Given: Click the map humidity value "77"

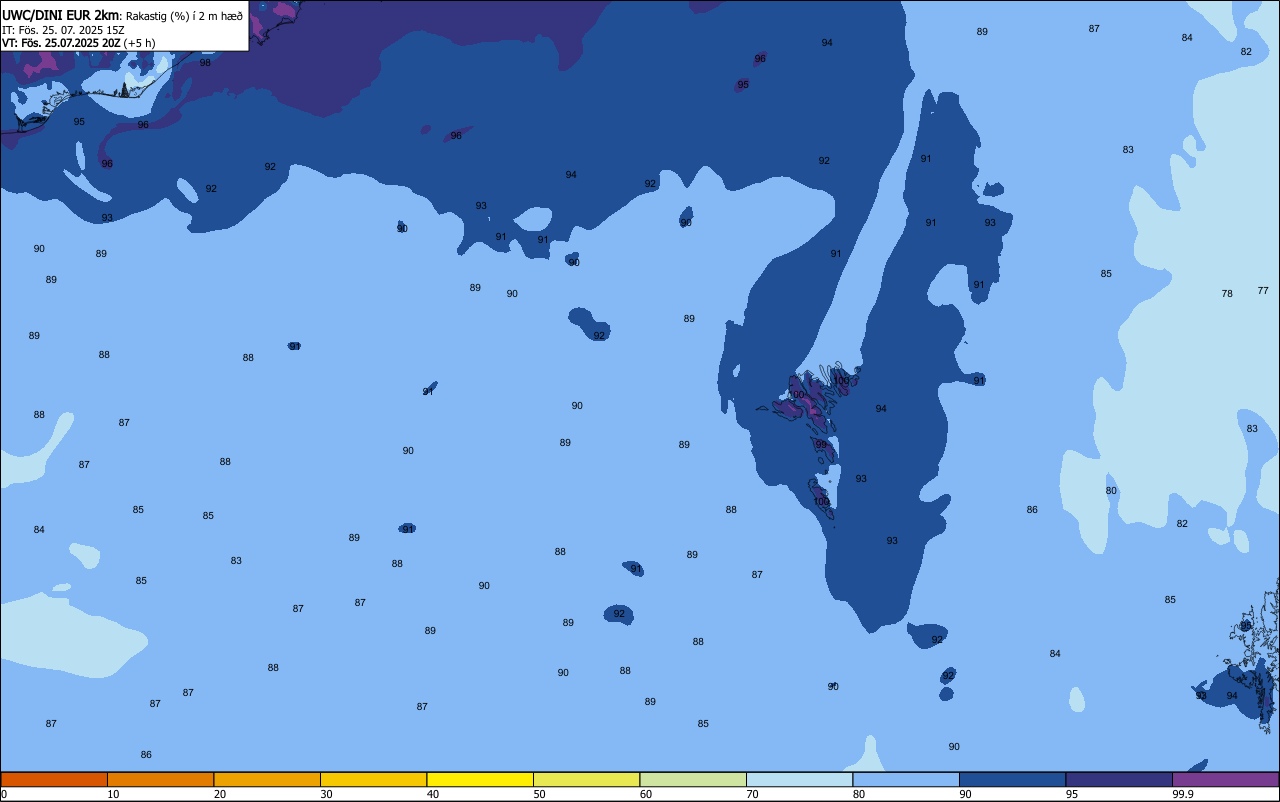Looking at the screenshot, I should pos(1263,291).
